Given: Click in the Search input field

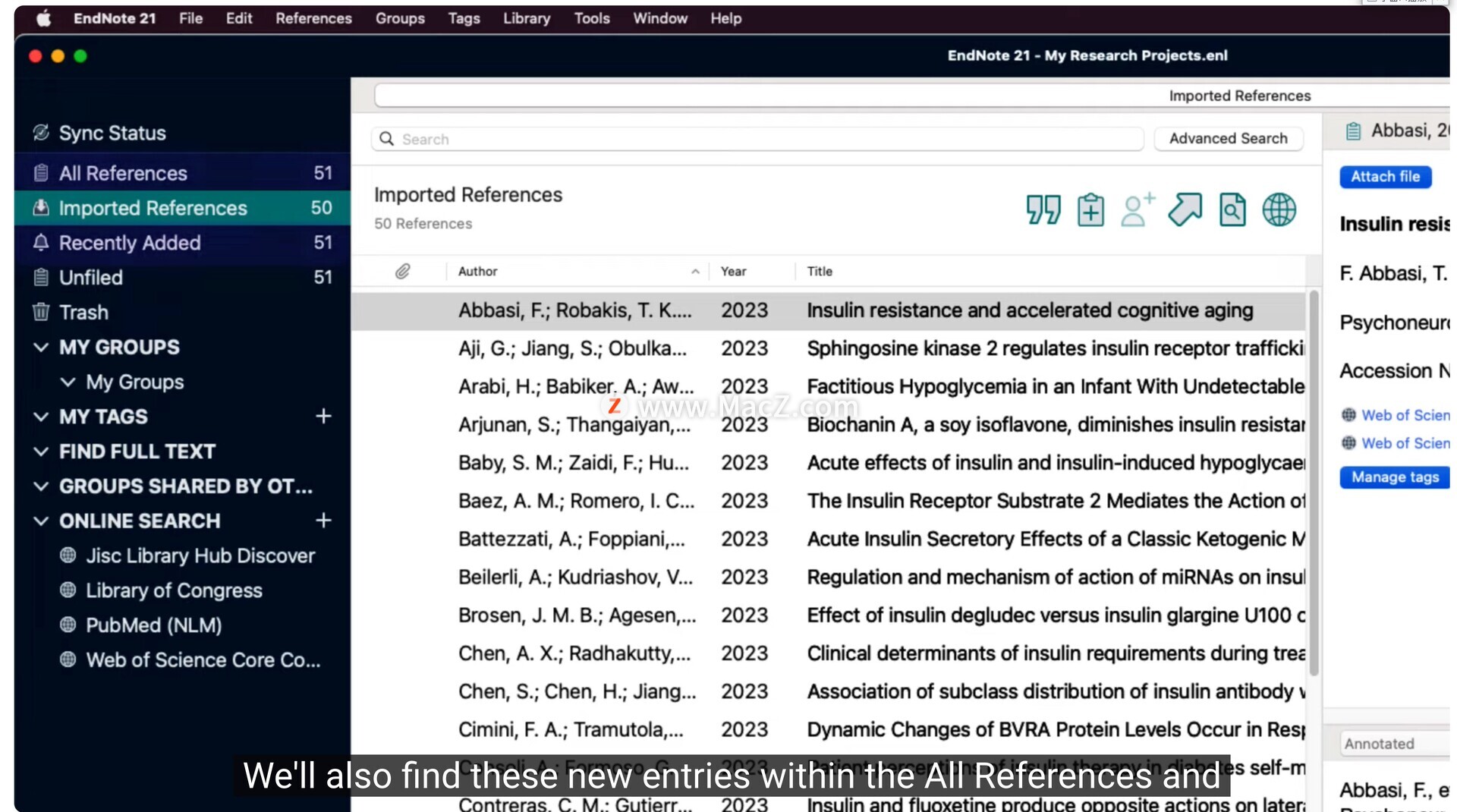Looking at the screenshot, I should [757, 139].
